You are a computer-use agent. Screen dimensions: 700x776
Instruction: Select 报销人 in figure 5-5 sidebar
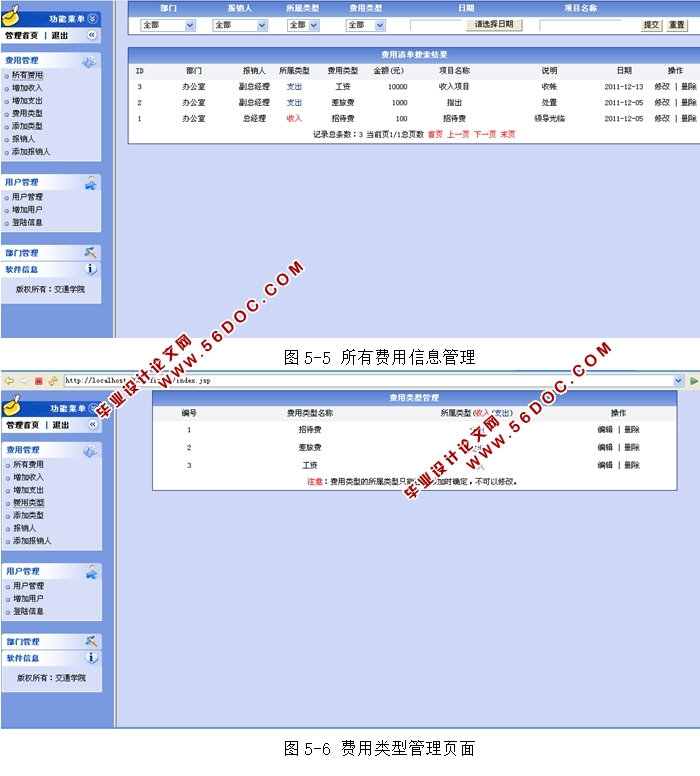(23, 139)
